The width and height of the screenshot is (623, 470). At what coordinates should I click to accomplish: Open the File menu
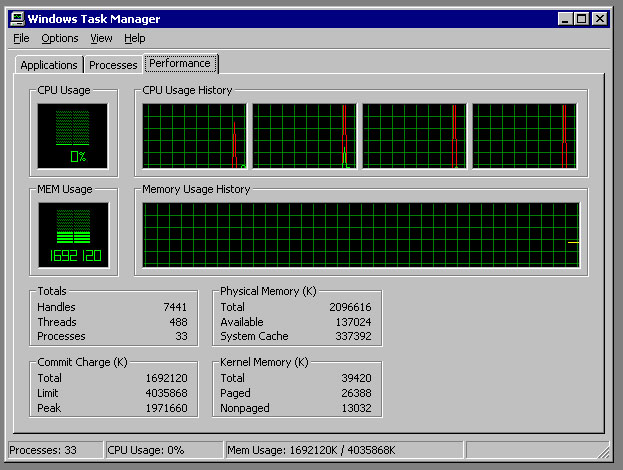[x=21, y=39]
